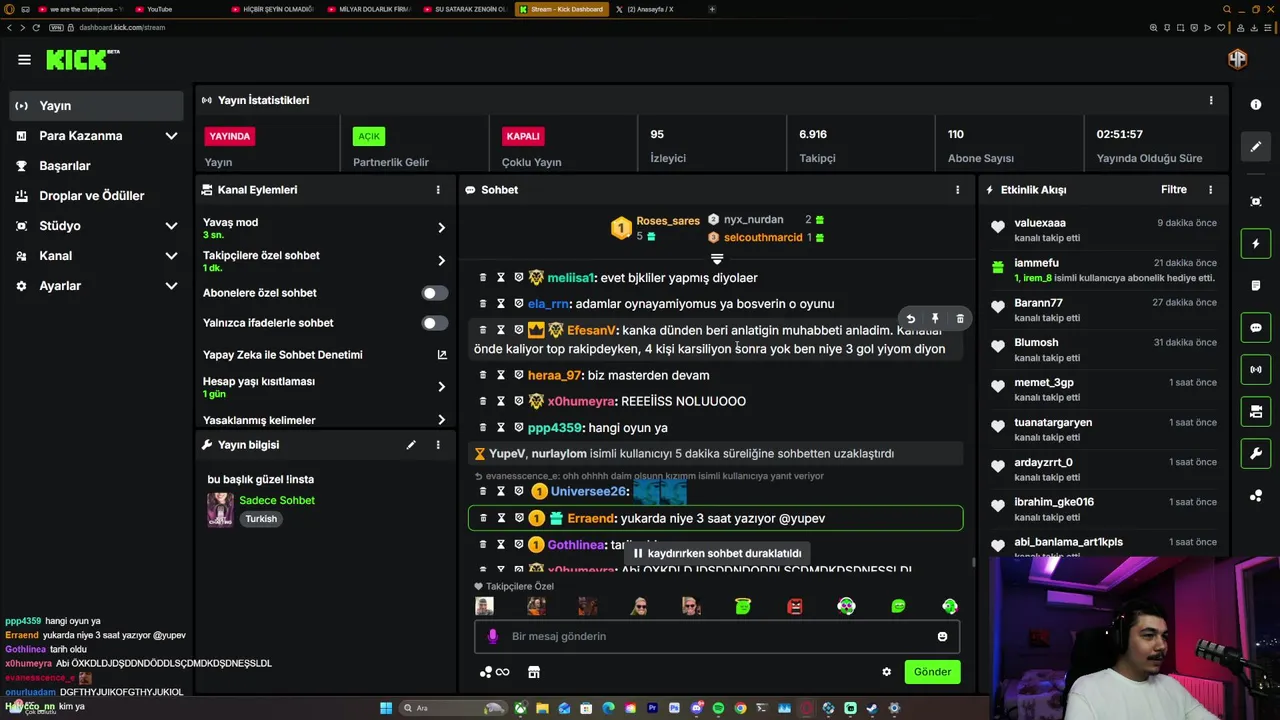
Task: Open a new browser tab
Action: click(x=712, y=9)
